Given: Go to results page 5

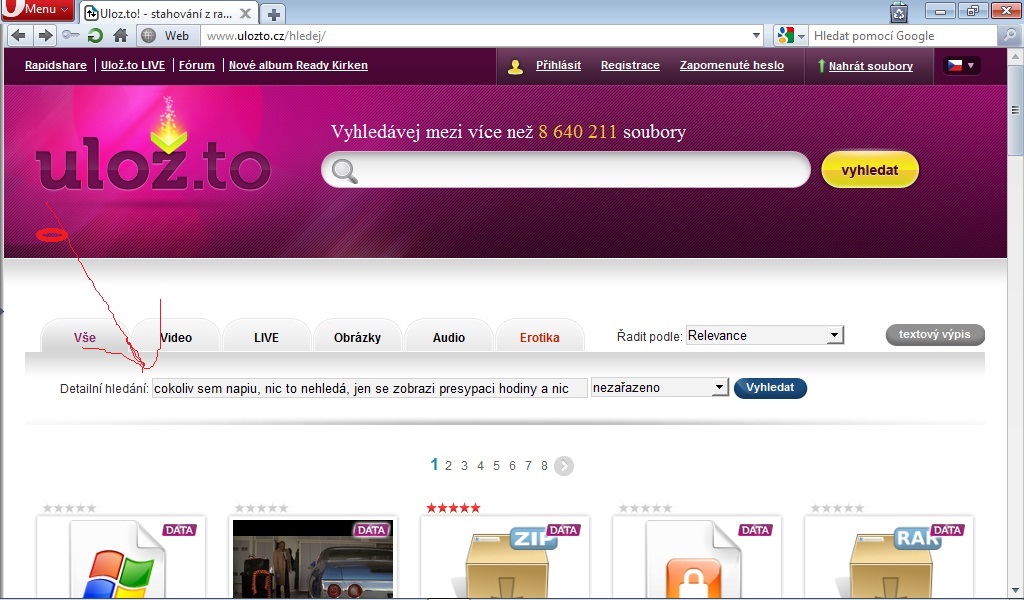Looking at the screenshot, I should coord(496,466).
